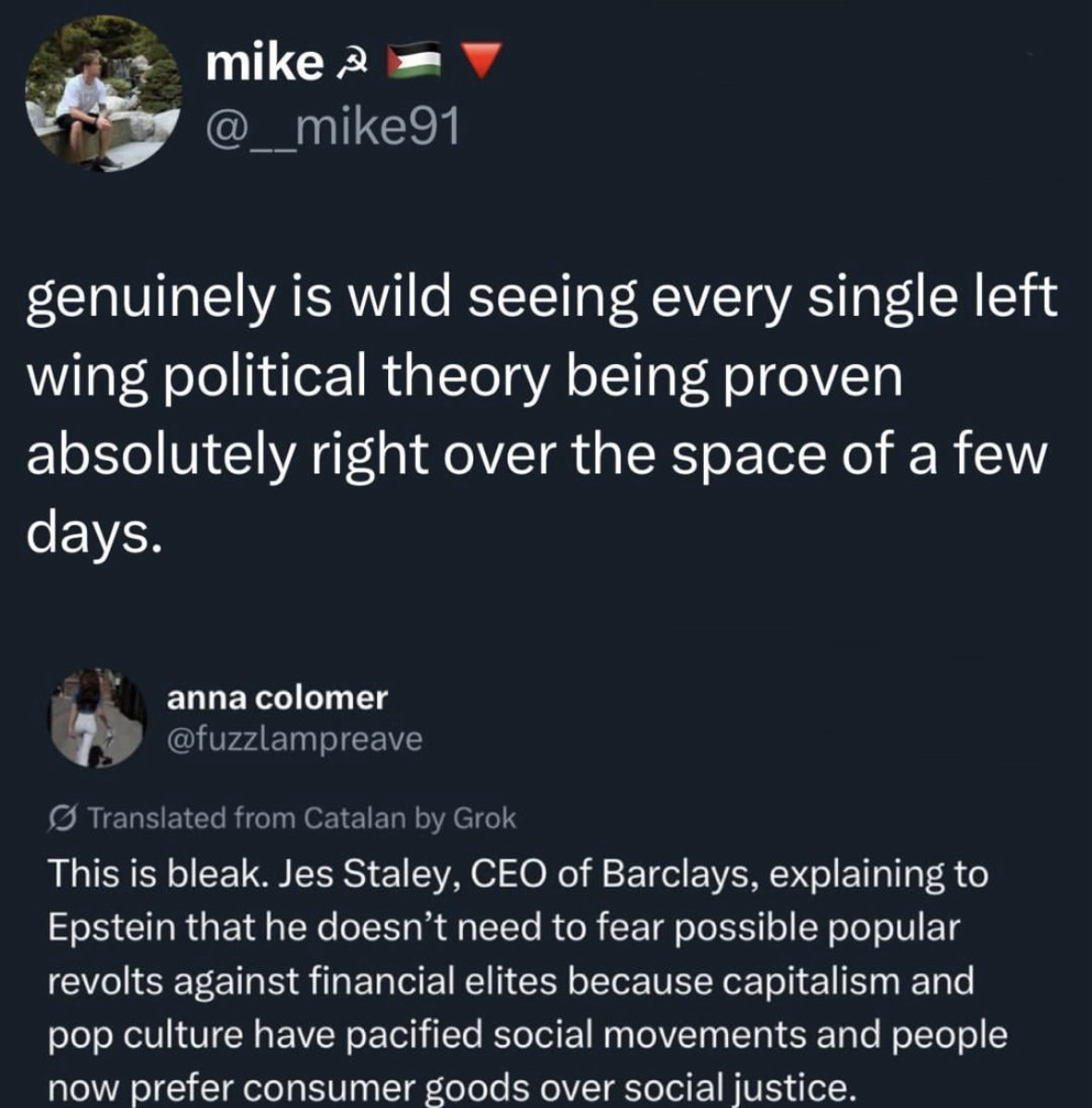Image resolution: width=1092 pixels, height=1108 pixels.
Task: Open the @__mike91 handle link
Action: (332, 129)
